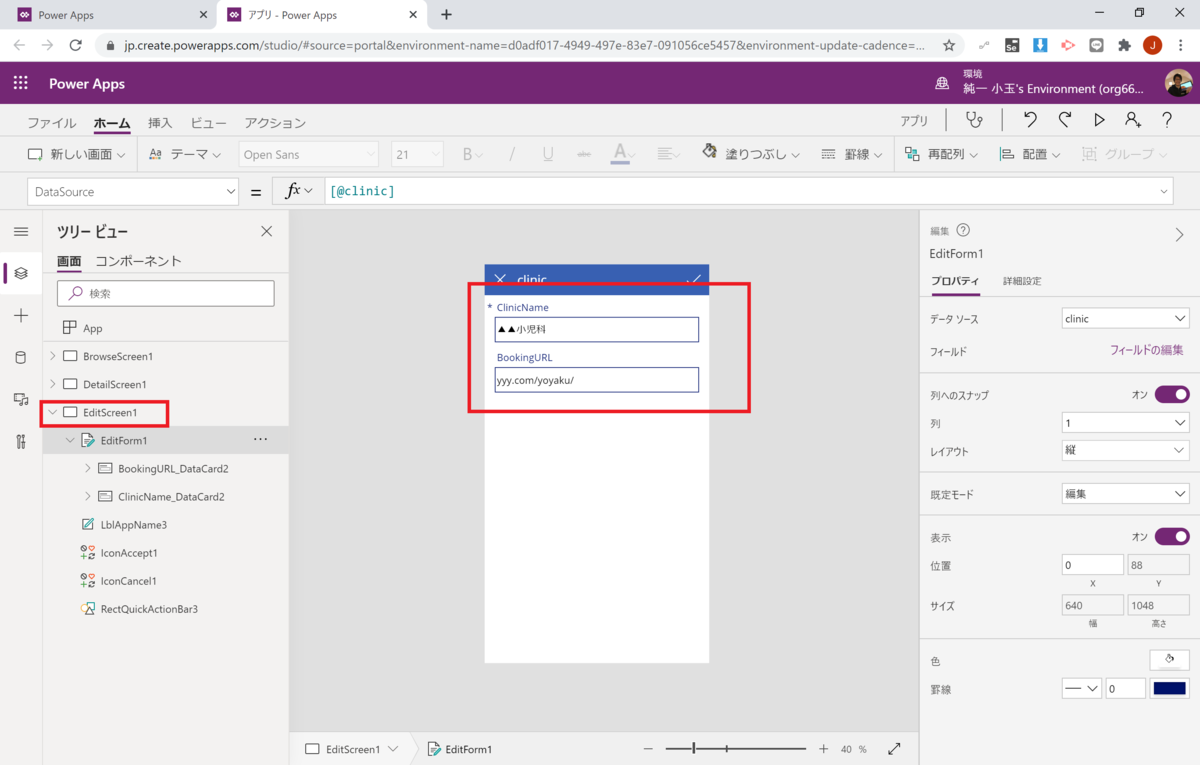This screenshot has width=1200, height=765.
Task: Open the Power Apps waffle app launcher
Action: point(21,83)
